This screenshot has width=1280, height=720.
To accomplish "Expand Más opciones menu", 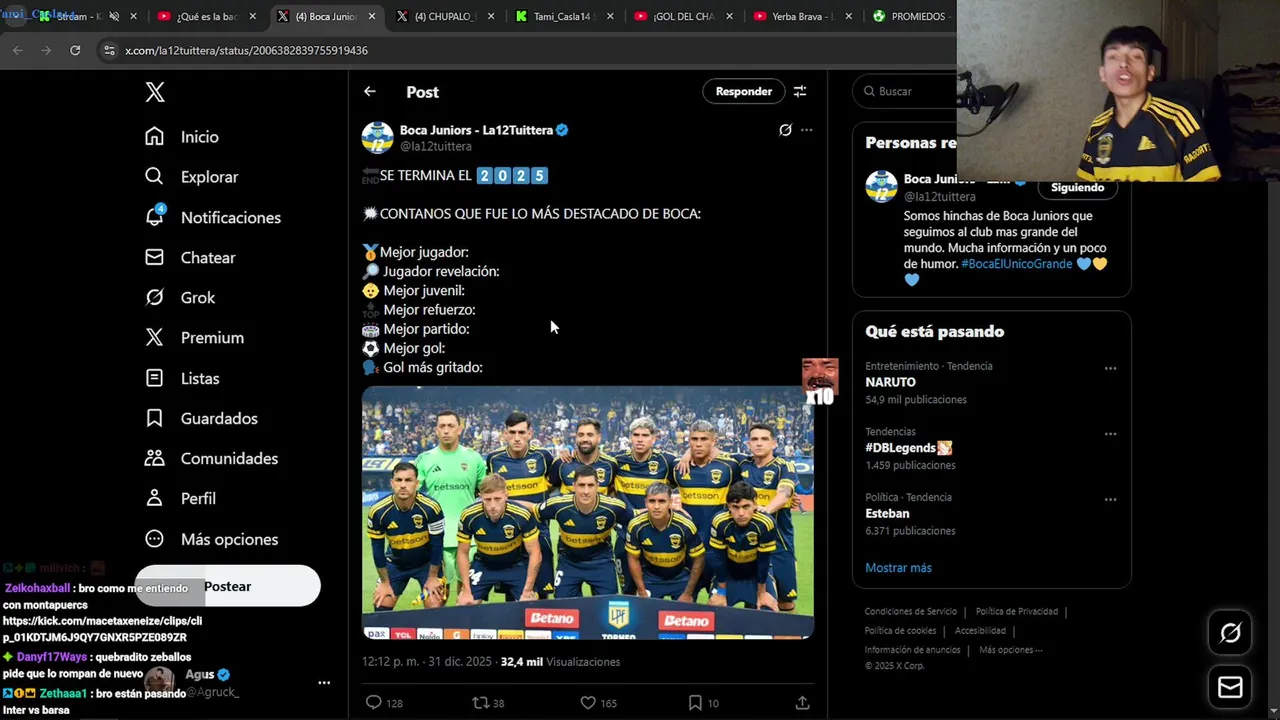I will click(x=211, y=539).
